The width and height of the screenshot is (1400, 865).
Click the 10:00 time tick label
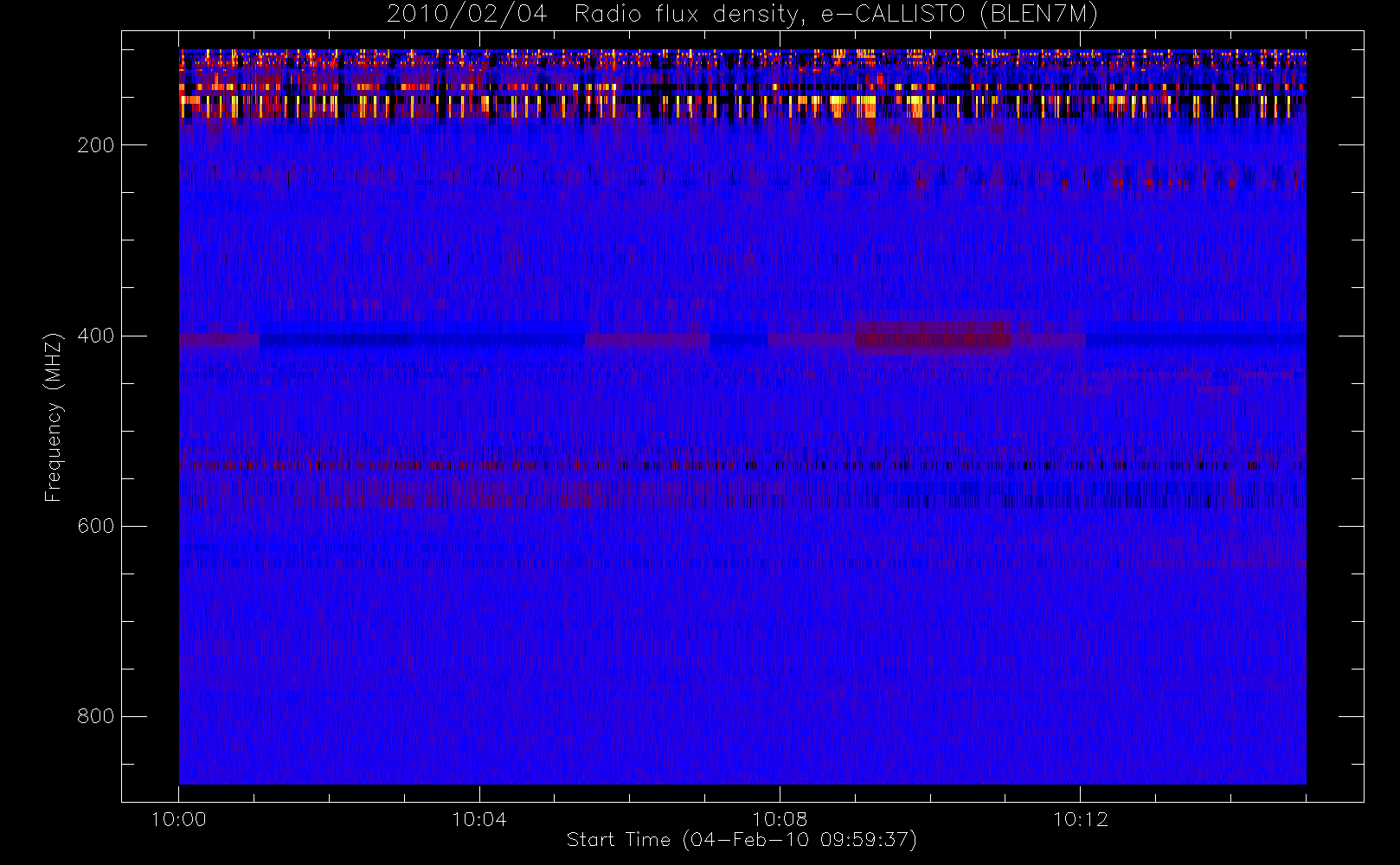tap(179, 819)
